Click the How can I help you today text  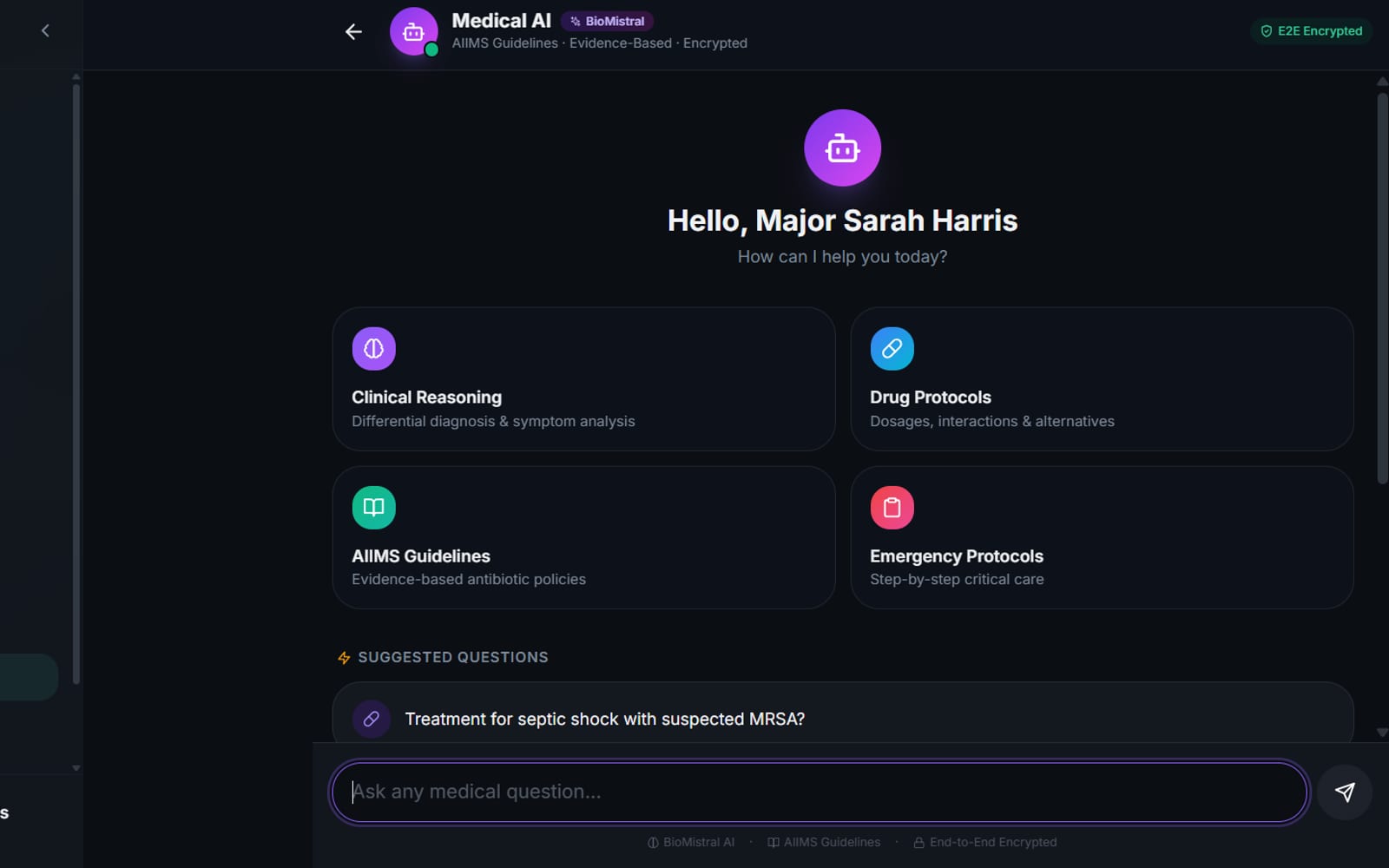tap(842, 257)
